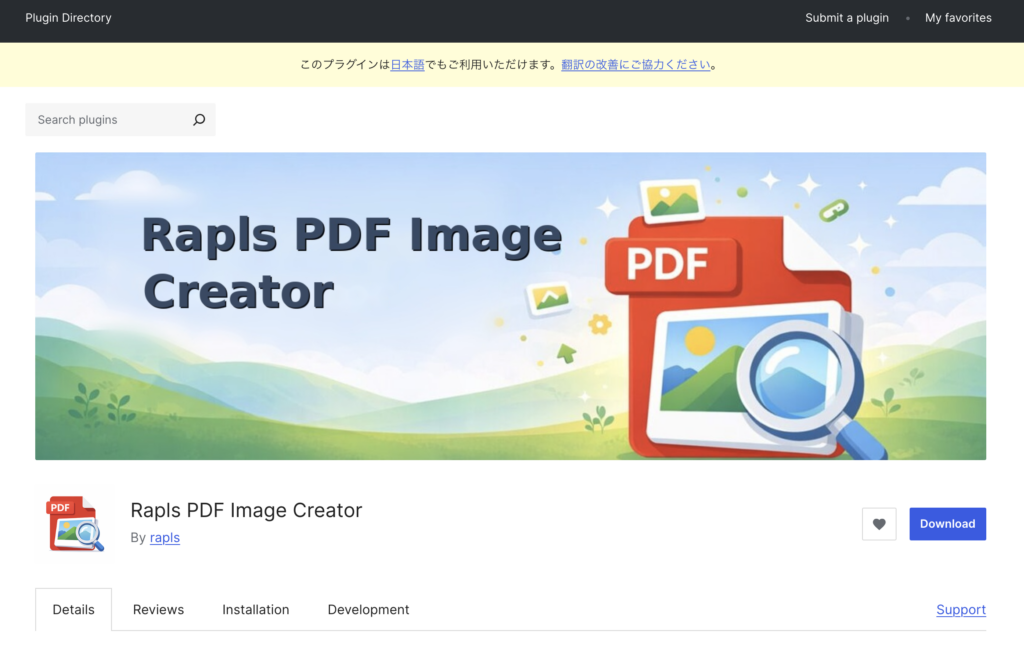Click the Download button
The image size is (1024, 649).
click(947, 523)
